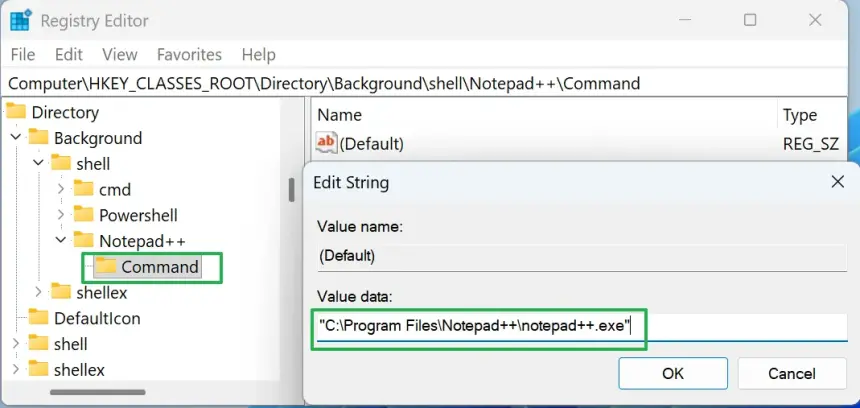Viewport: 860px width, 408px height.
Task: Close the Edit String dialog
Action: coord(838,182)
